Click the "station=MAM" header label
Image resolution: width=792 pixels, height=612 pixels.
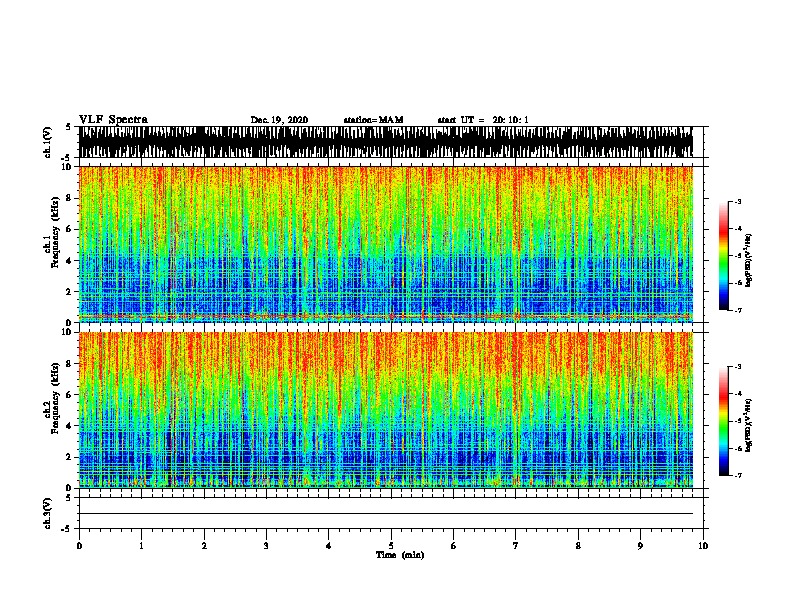(374, 120)
